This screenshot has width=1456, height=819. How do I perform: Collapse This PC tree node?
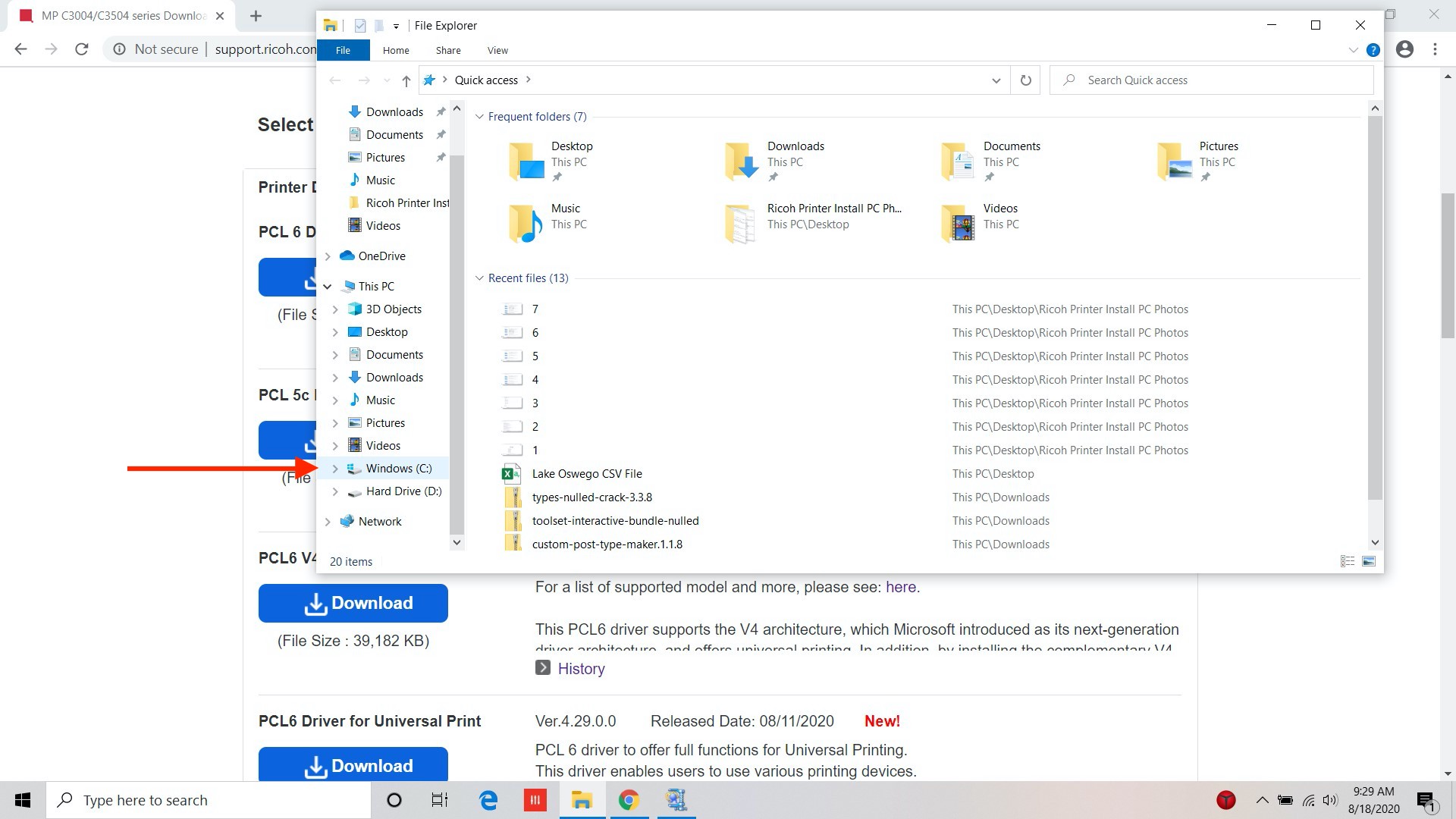coord(328,287)
